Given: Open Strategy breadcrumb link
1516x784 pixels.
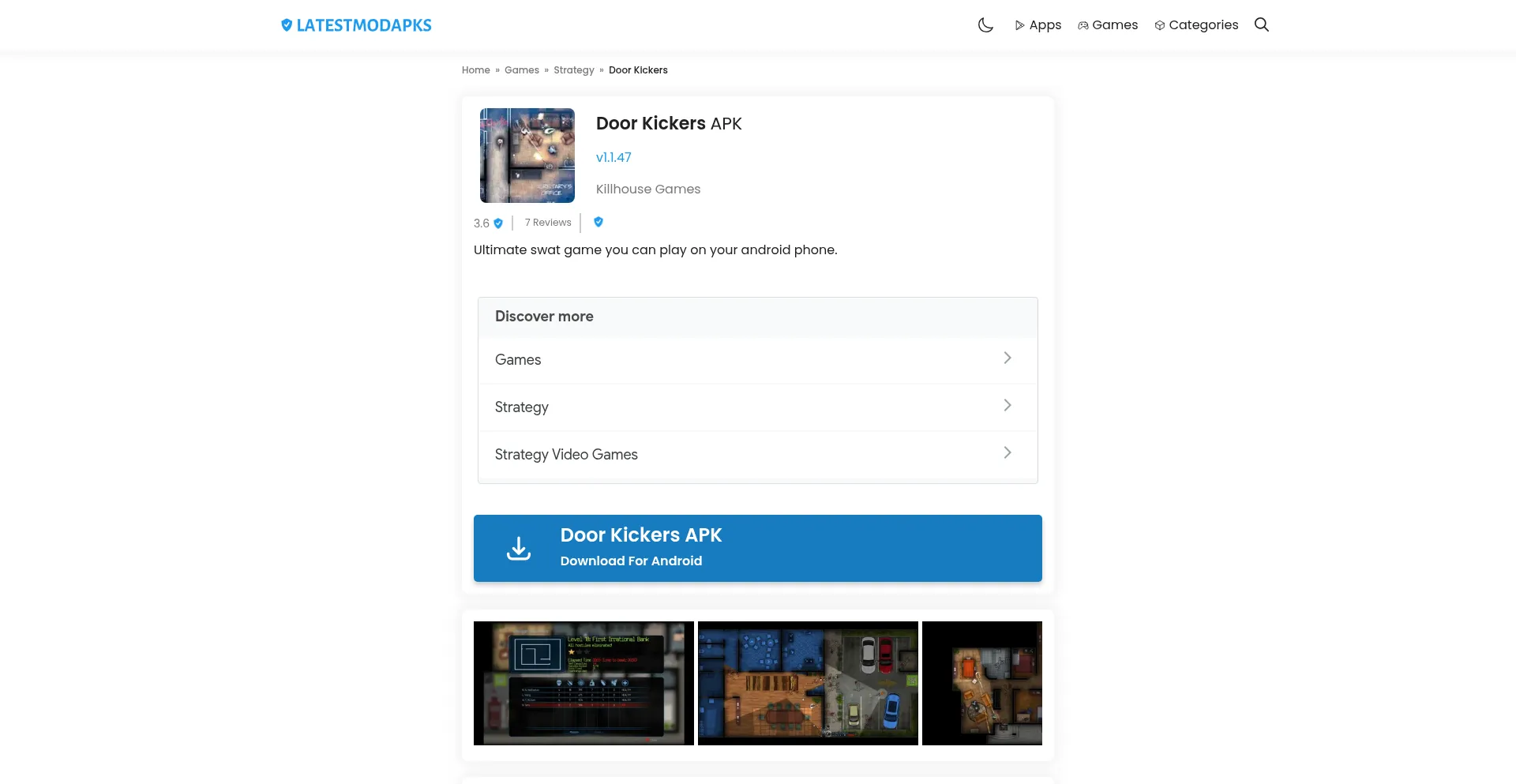Looking at the screenshot, I should click(x=574, y=70).
